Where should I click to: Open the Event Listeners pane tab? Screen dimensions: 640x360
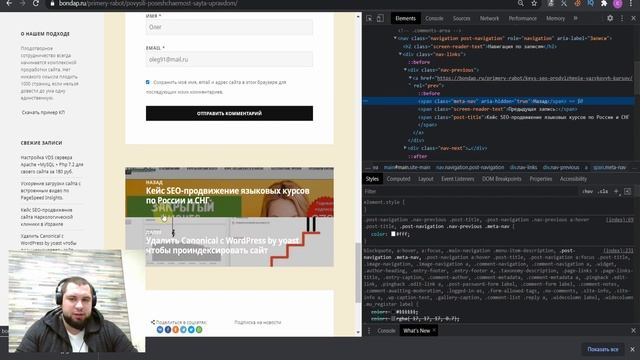click(458, 179)
